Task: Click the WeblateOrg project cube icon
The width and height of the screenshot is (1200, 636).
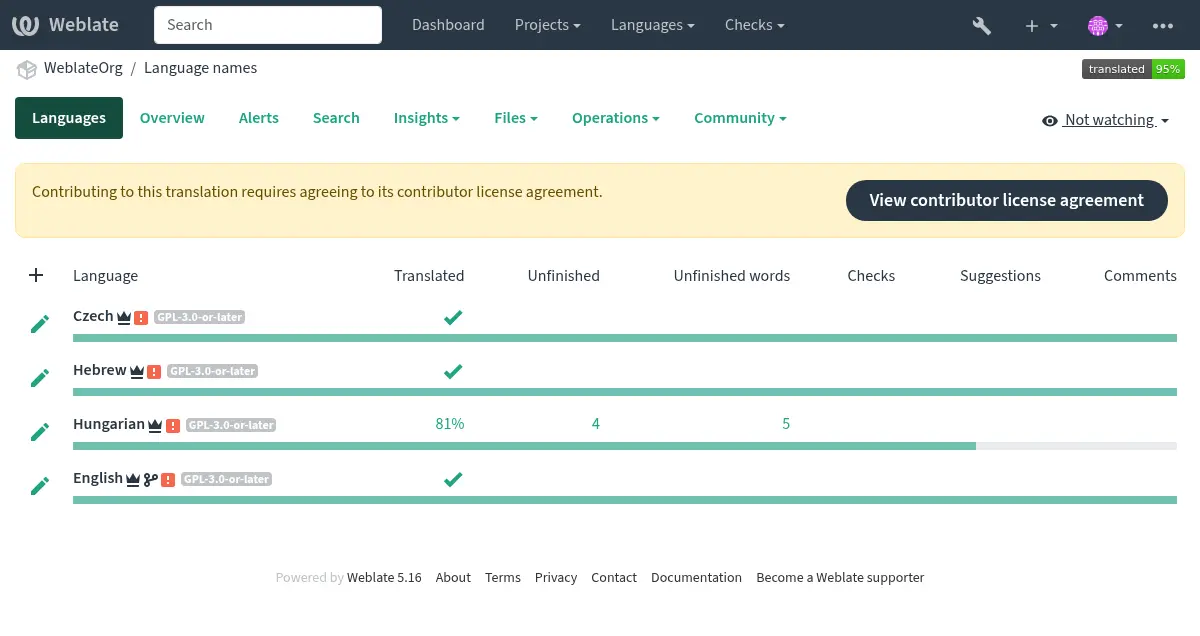Action: (27, 68)
